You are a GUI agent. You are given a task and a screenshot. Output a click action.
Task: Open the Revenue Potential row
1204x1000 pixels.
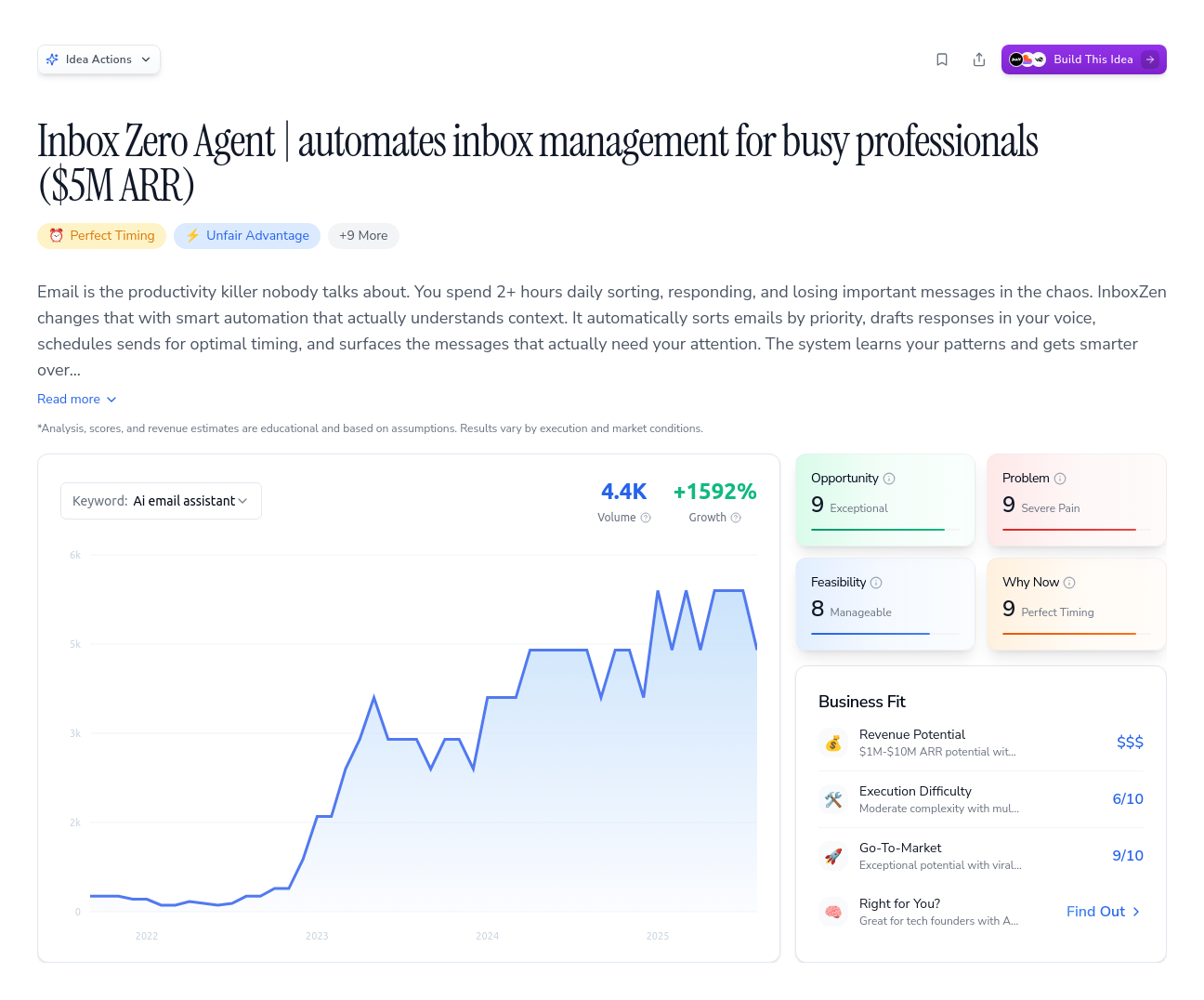(980, 743)
